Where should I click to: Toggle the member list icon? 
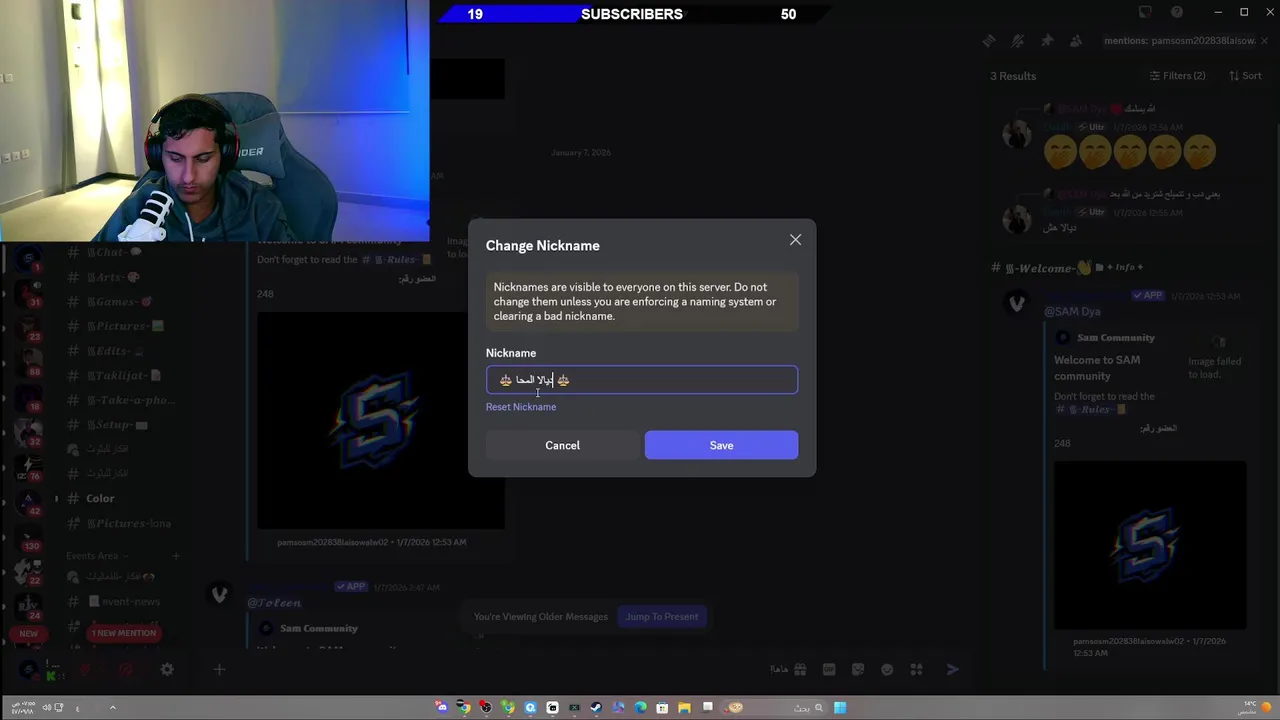click(x=1076, y=41)
